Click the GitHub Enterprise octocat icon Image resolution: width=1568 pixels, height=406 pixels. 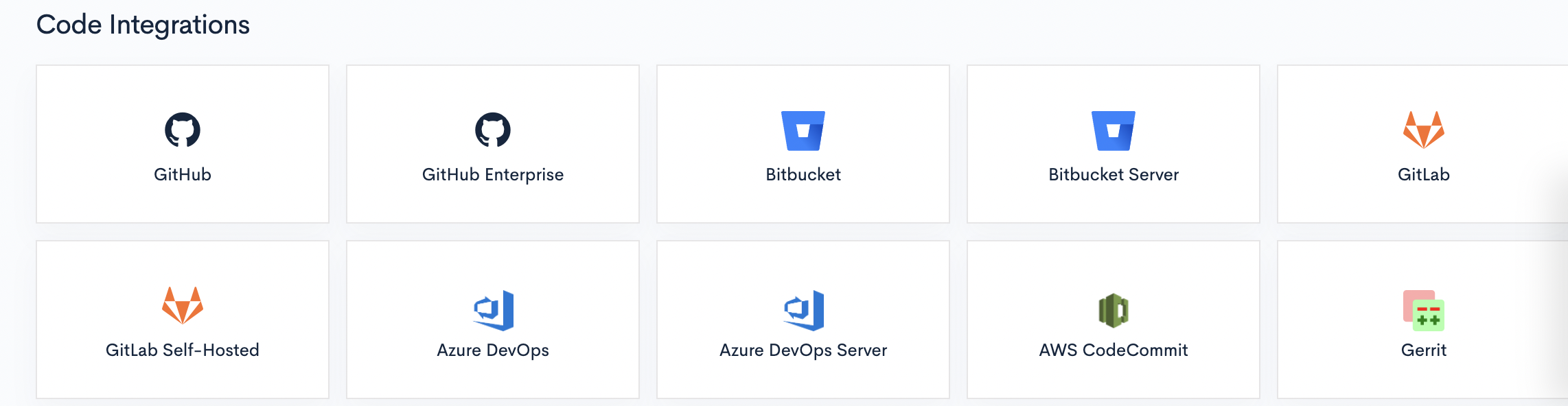tap(493, 130)
